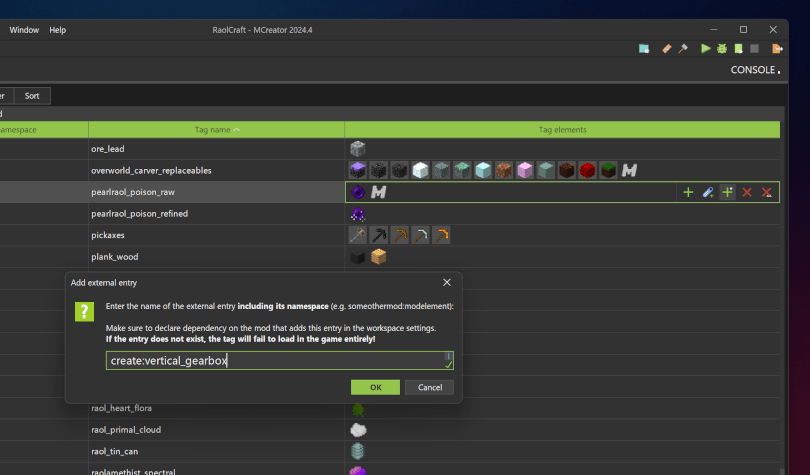Click the remove-all red X icon

pyautogui.click(x=767, y=192)
